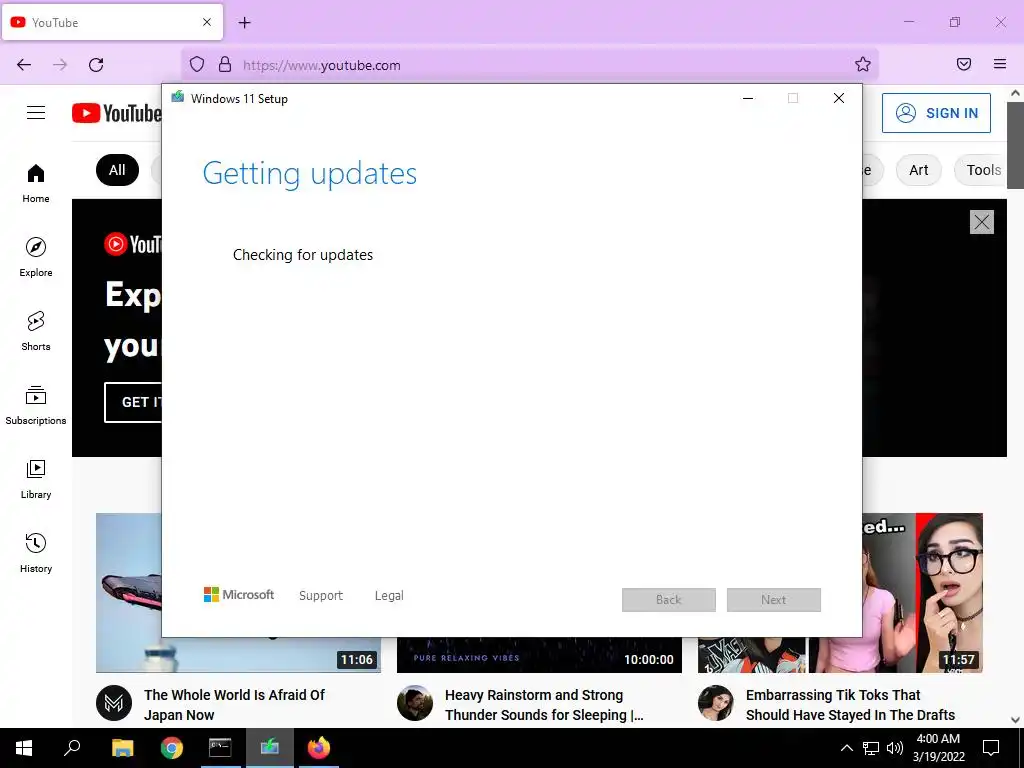Open taskbar Search

72,748
